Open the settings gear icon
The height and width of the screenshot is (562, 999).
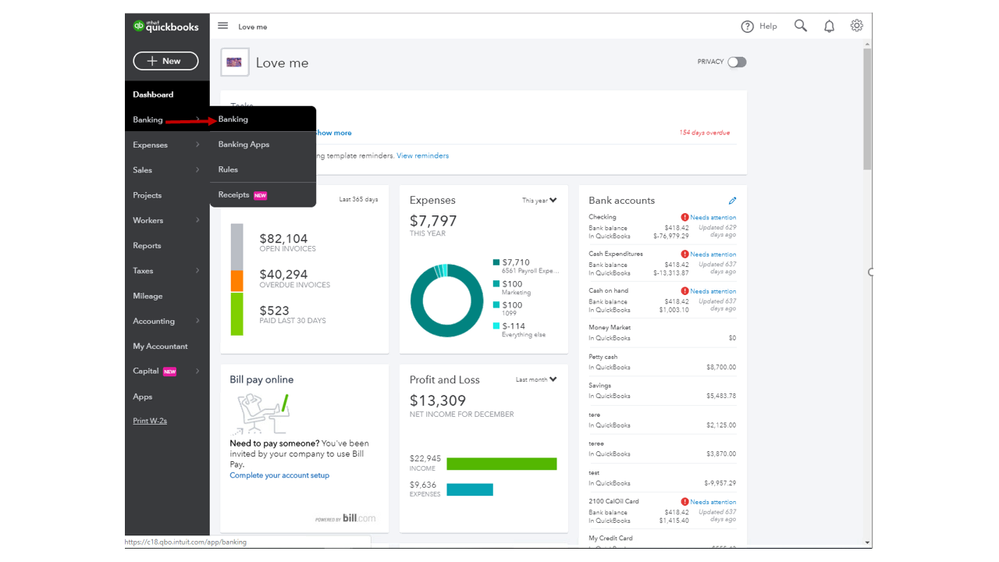(856, 25)
